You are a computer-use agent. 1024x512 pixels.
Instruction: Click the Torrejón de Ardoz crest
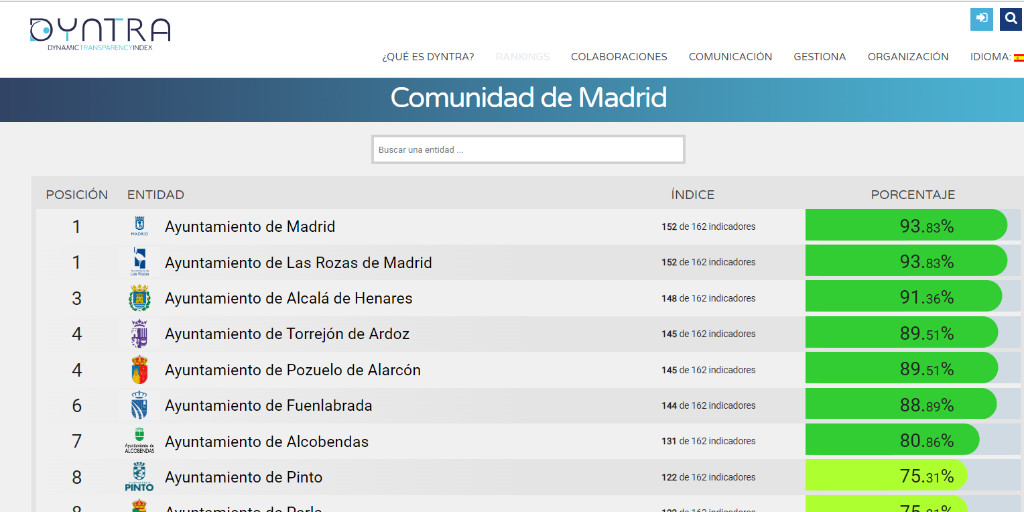pos(139,334)
